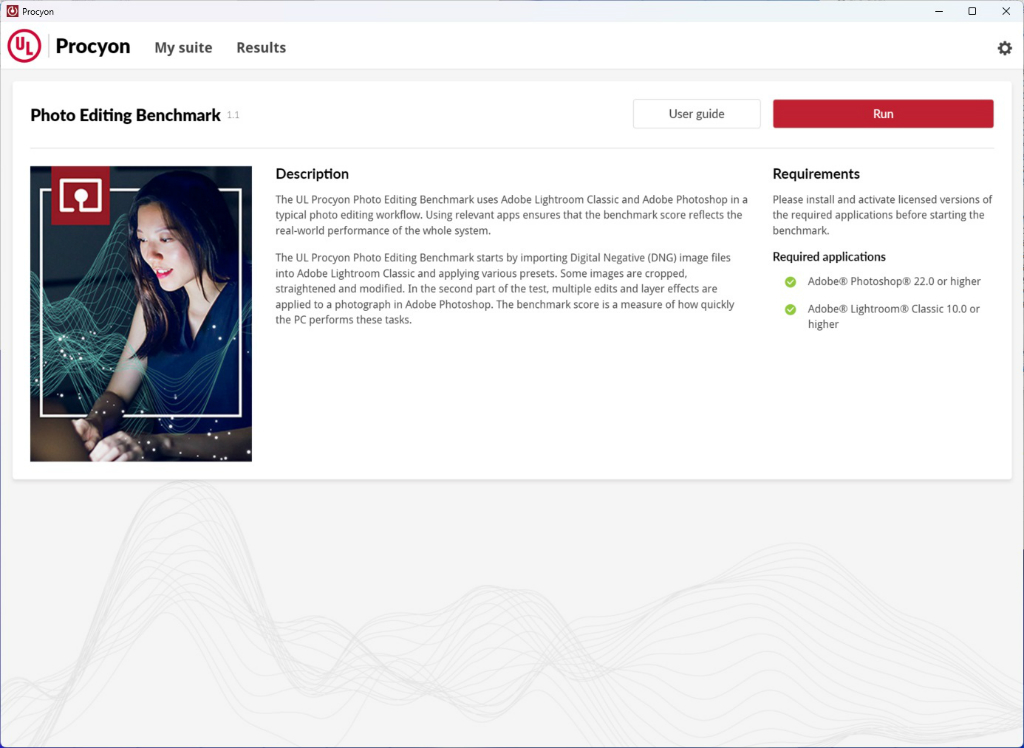The image size is (1024, 748).
Task: Maximize the Procyon window
Action: (x=972, y=11)
